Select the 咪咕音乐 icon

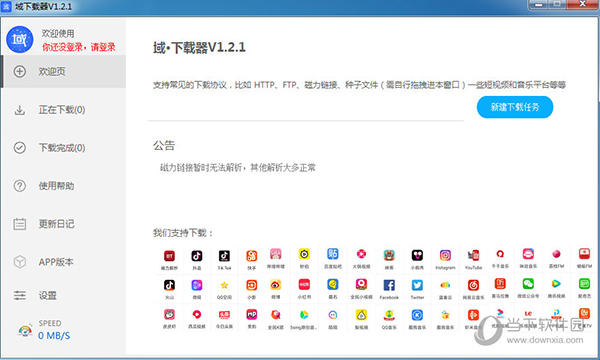(x=528, y=254)
